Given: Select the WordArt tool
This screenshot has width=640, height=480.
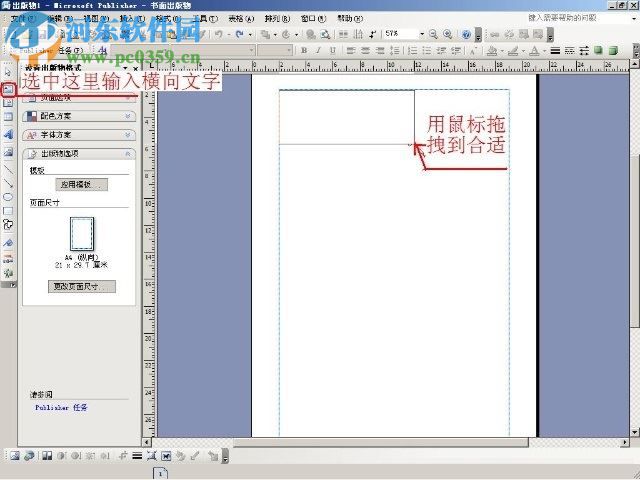Looking at the screenshot, I should (8, 135).
